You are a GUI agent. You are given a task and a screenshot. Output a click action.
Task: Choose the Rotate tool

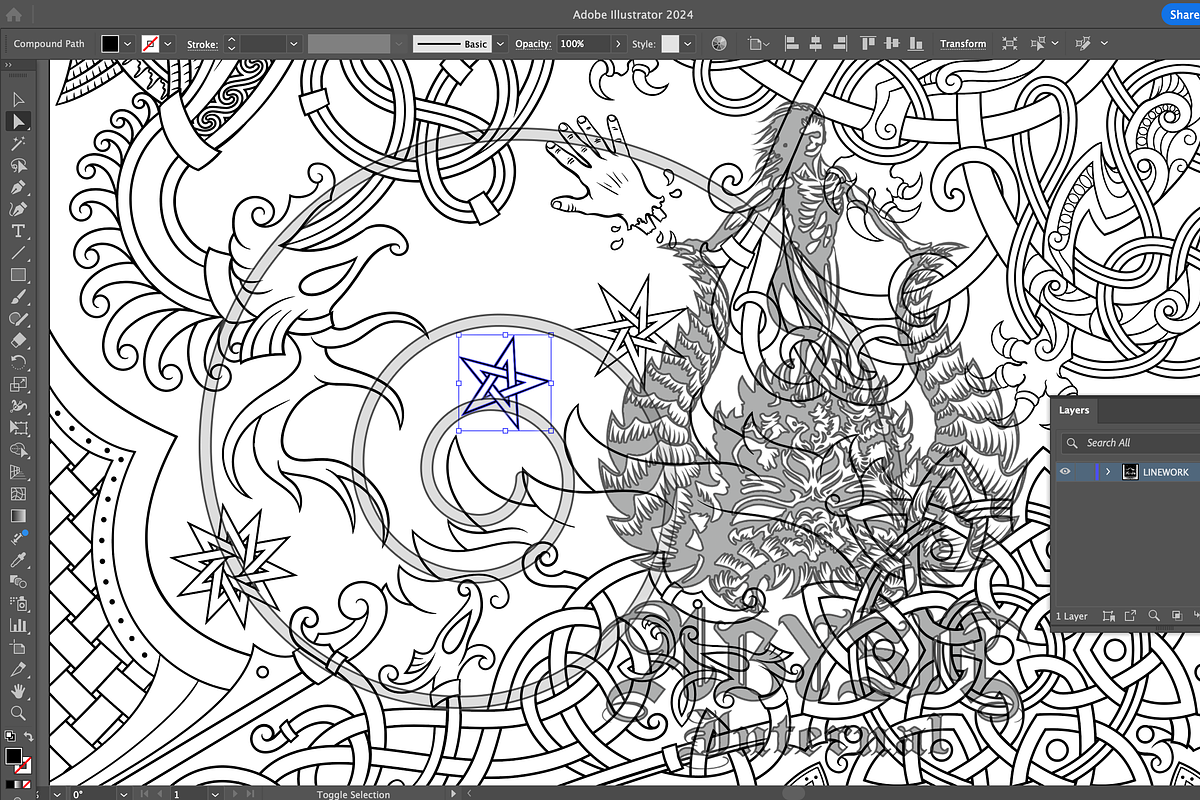tap(18, 362)
